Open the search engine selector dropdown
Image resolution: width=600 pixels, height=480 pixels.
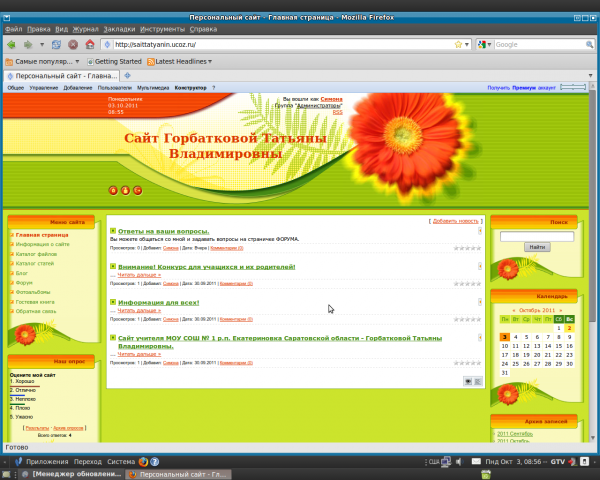[485, 45]
